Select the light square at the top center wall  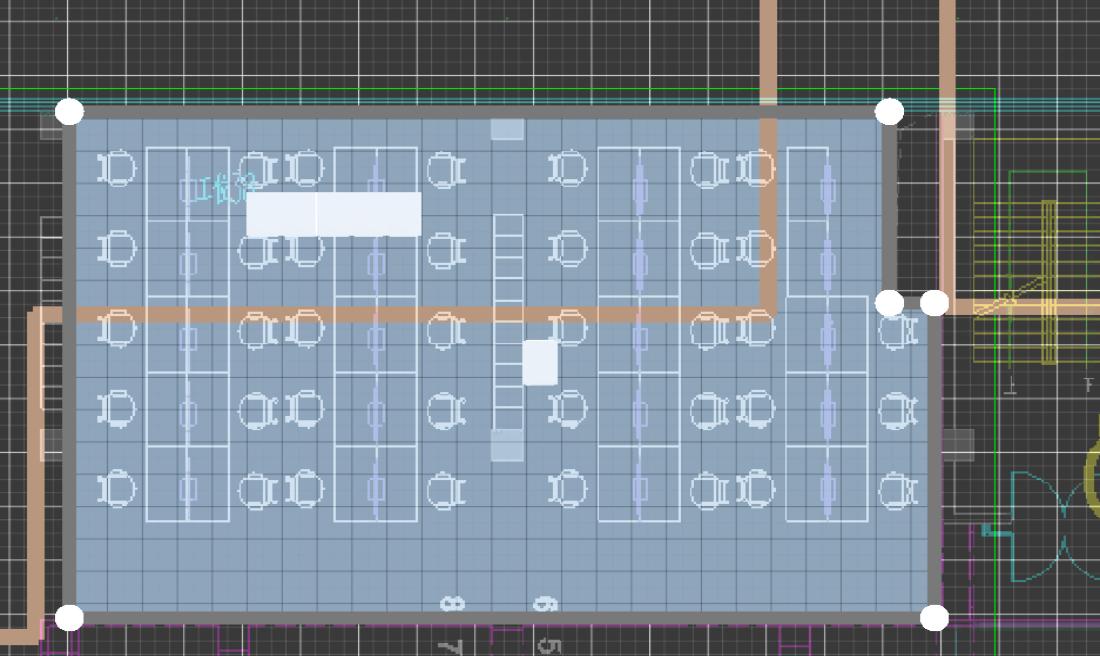click(507, 129)
